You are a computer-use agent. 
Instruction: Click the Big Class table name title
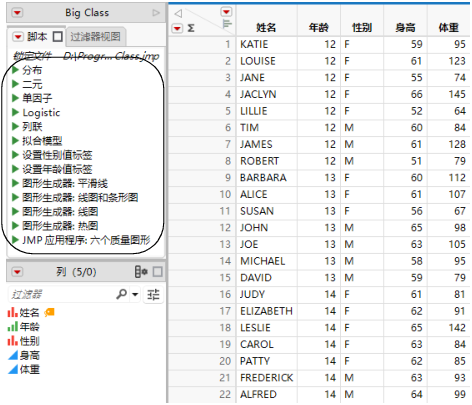pyautogui.click(x=87, y=13)
